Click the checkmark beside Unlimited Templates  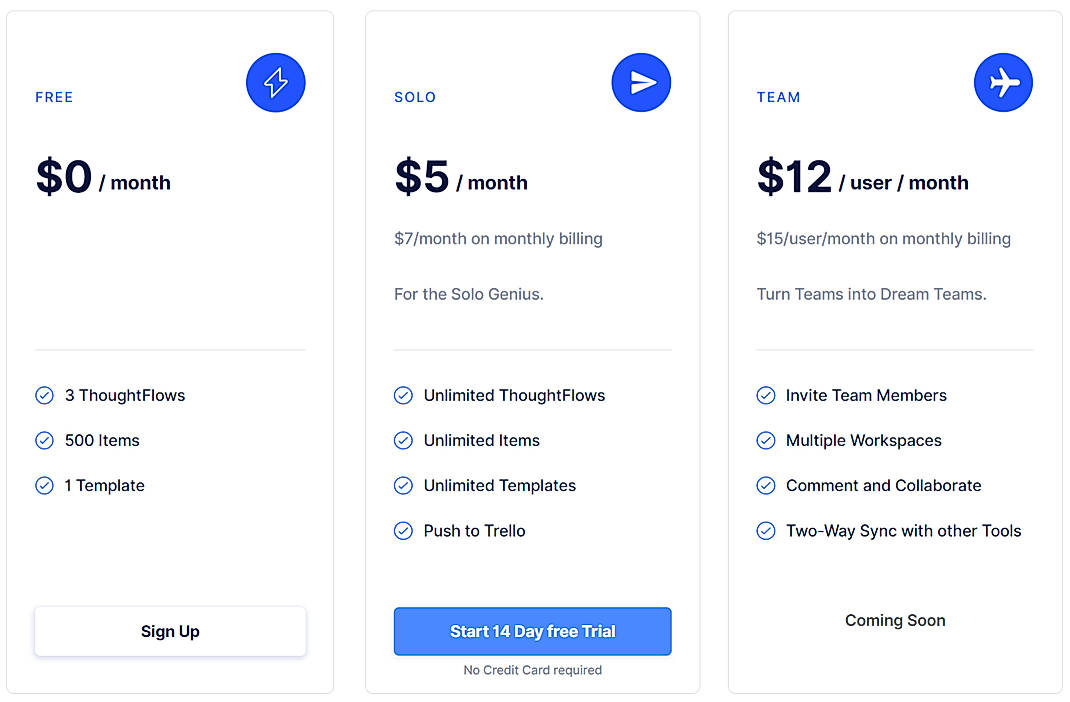click(403, 485)
